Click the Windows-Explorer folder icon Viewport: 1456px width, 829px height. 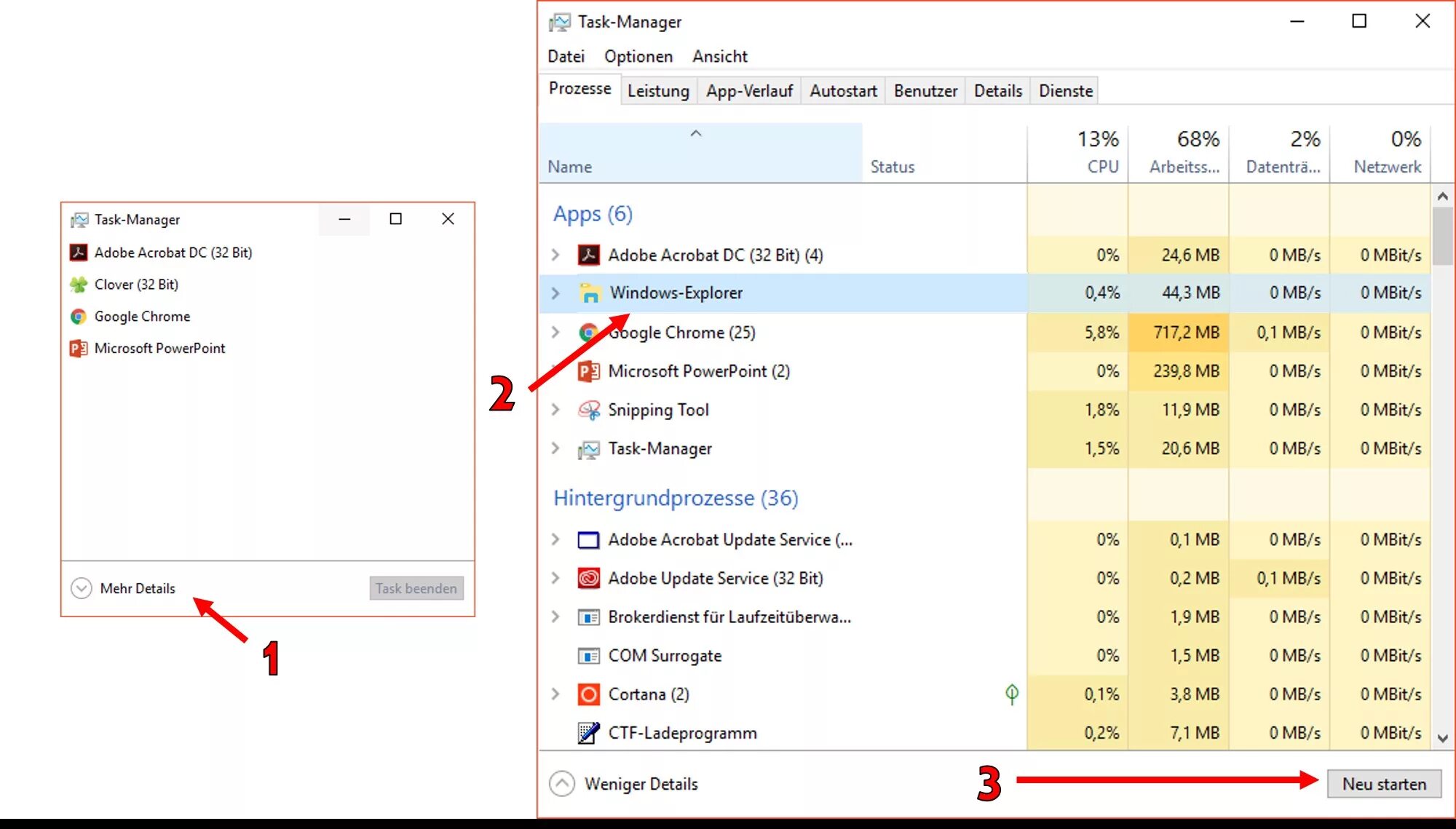coord(589,293)
